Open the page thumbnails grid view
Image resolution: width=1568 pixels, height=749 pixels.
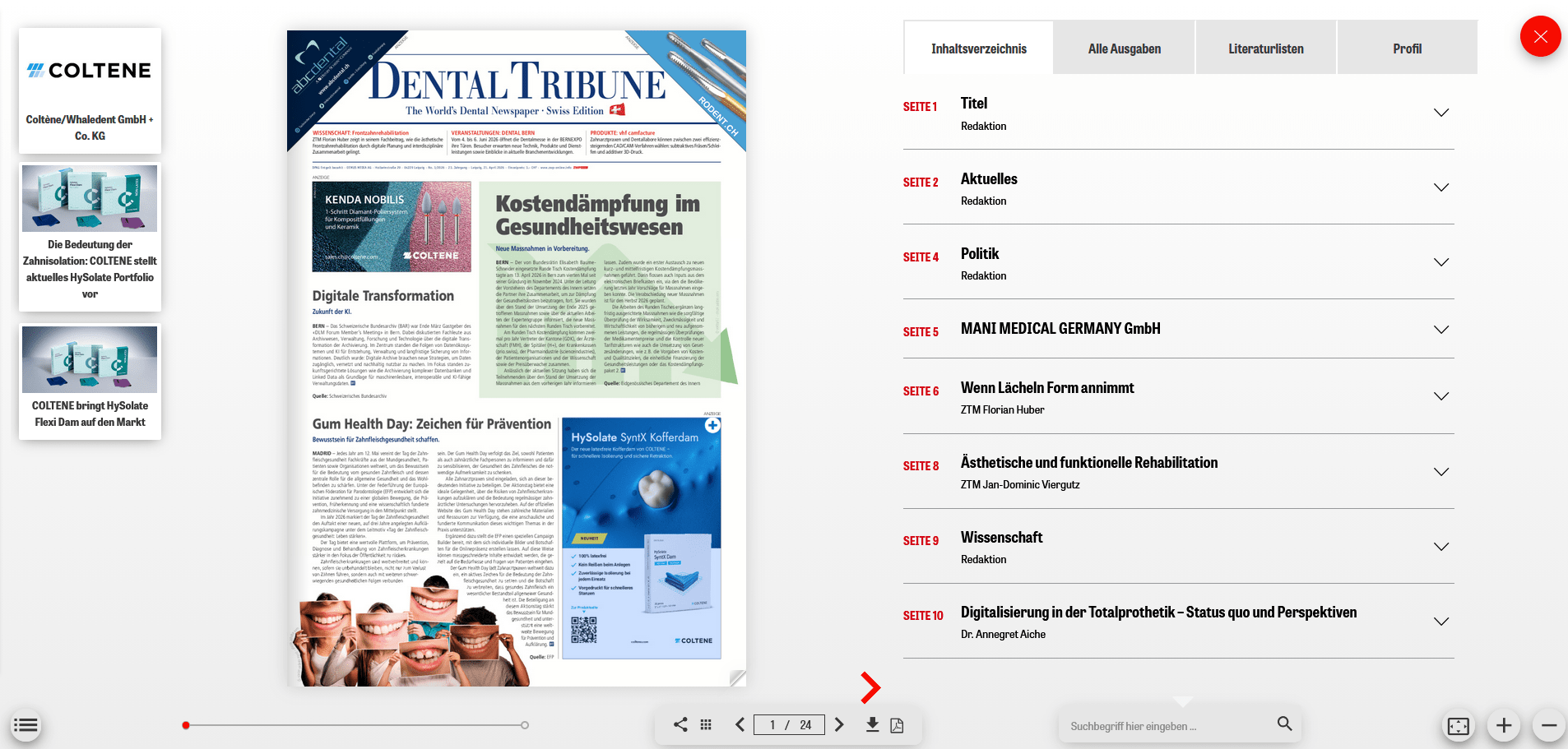706,724
